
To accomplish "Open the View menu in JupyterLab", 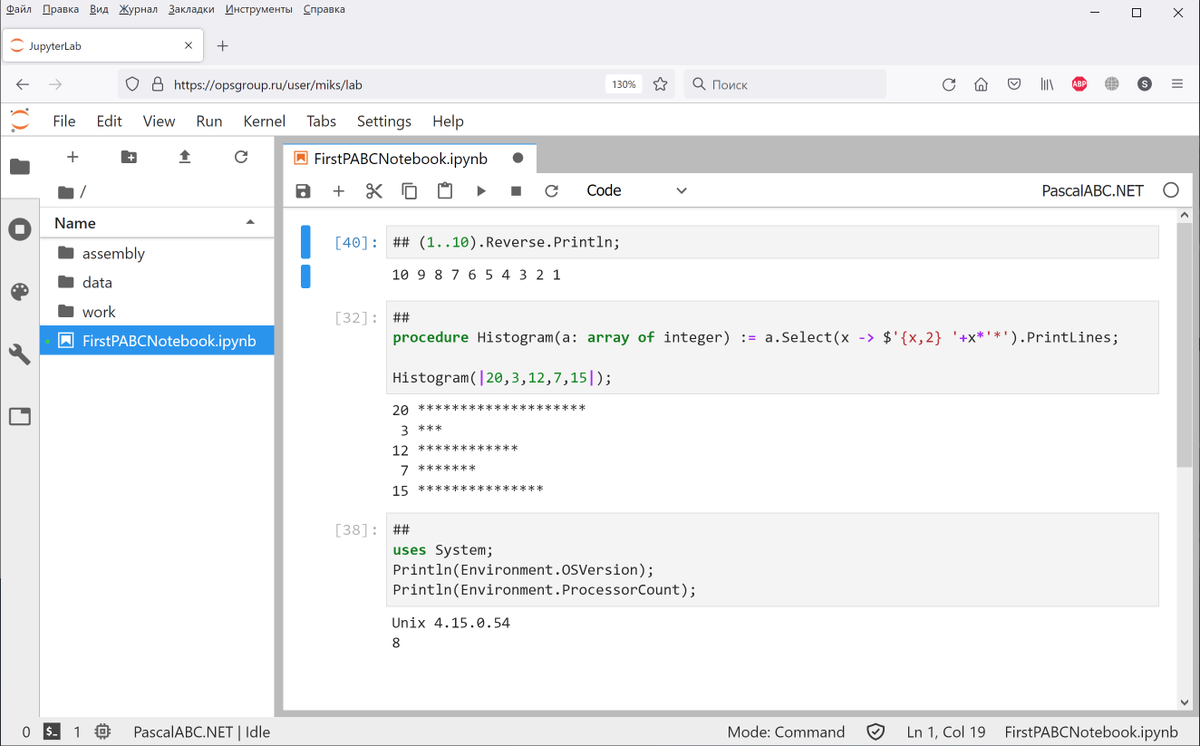I will pyautogui.click(x=159, y=121).
